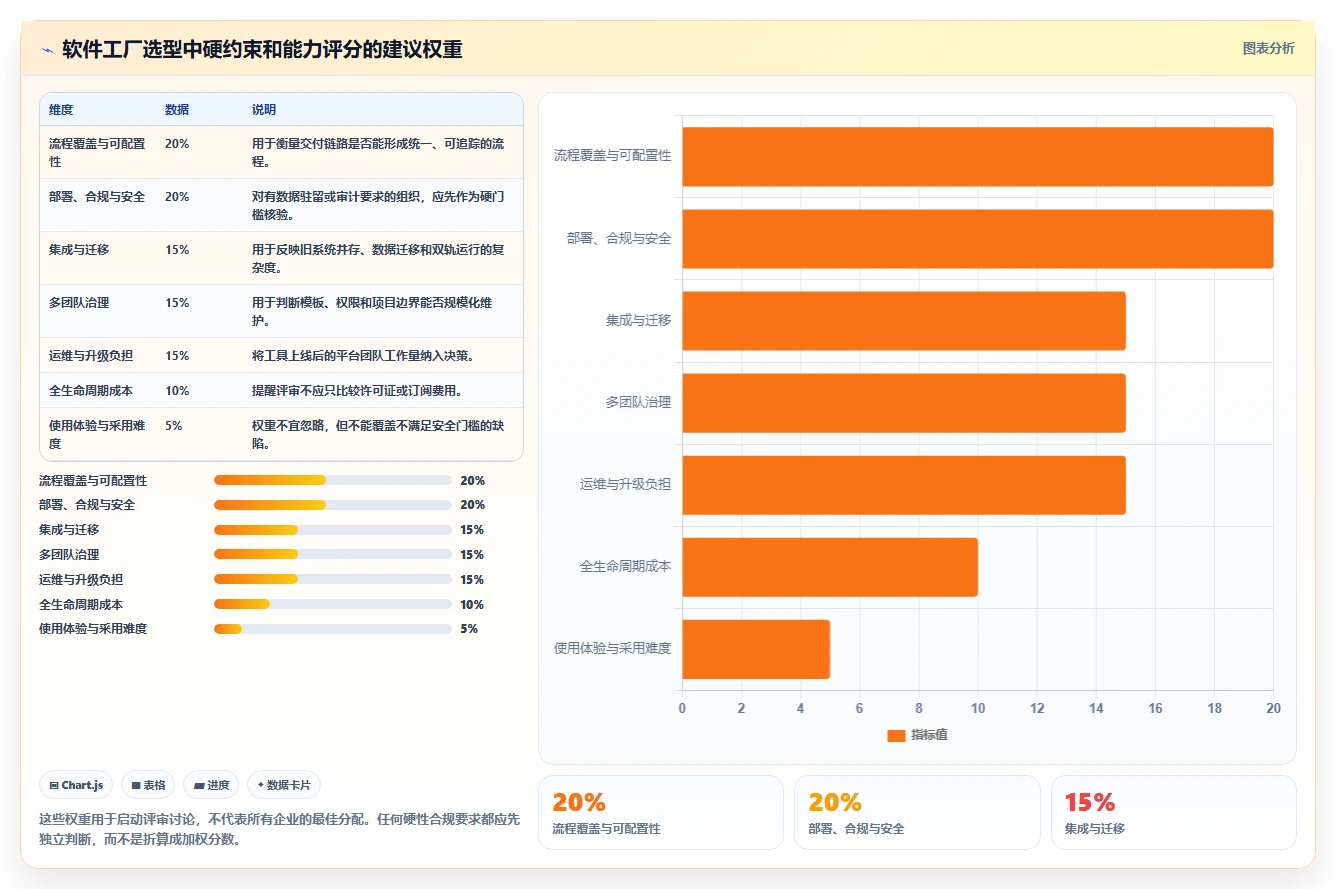This screenshot has width=1336, height=889.
Task: Select 流程覆盖与可配置性 table row cell
Action: pyautogui.click(x=98, y=152)
